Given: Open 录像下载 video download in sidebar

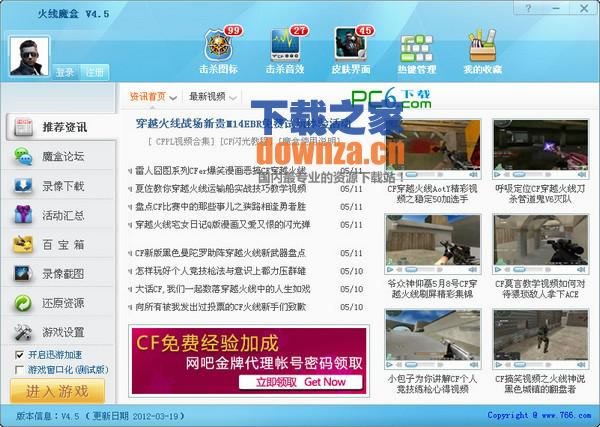Looking at the screenshot, I should (61, 186).
